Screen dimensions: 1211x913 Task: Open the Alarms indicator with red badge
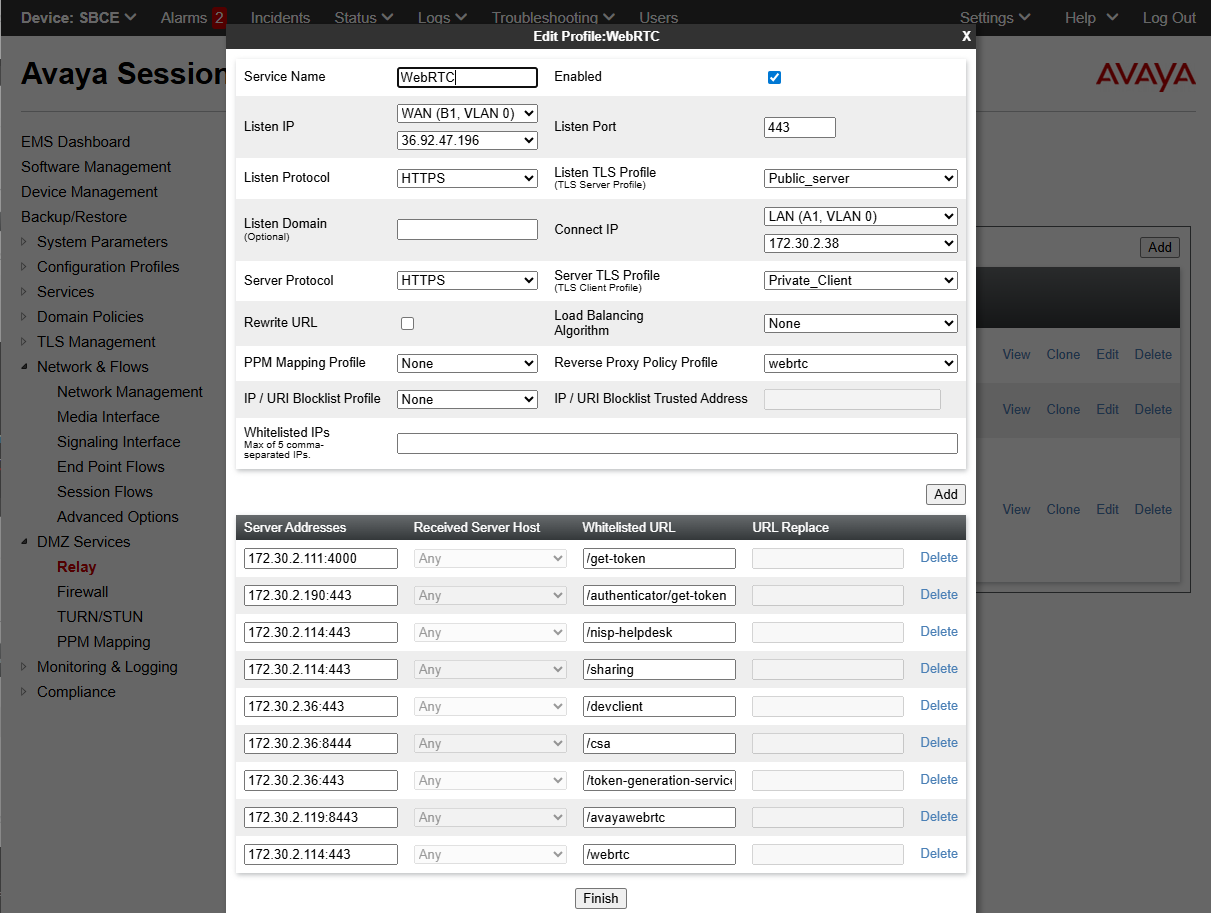point(193,17)
